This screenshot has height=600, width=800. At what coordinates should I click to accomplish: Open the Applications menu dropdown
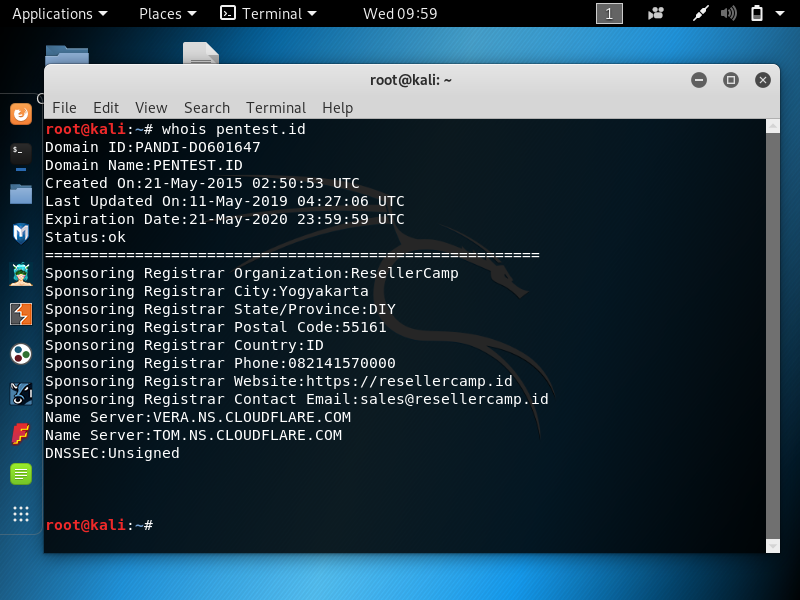point(59,13)
